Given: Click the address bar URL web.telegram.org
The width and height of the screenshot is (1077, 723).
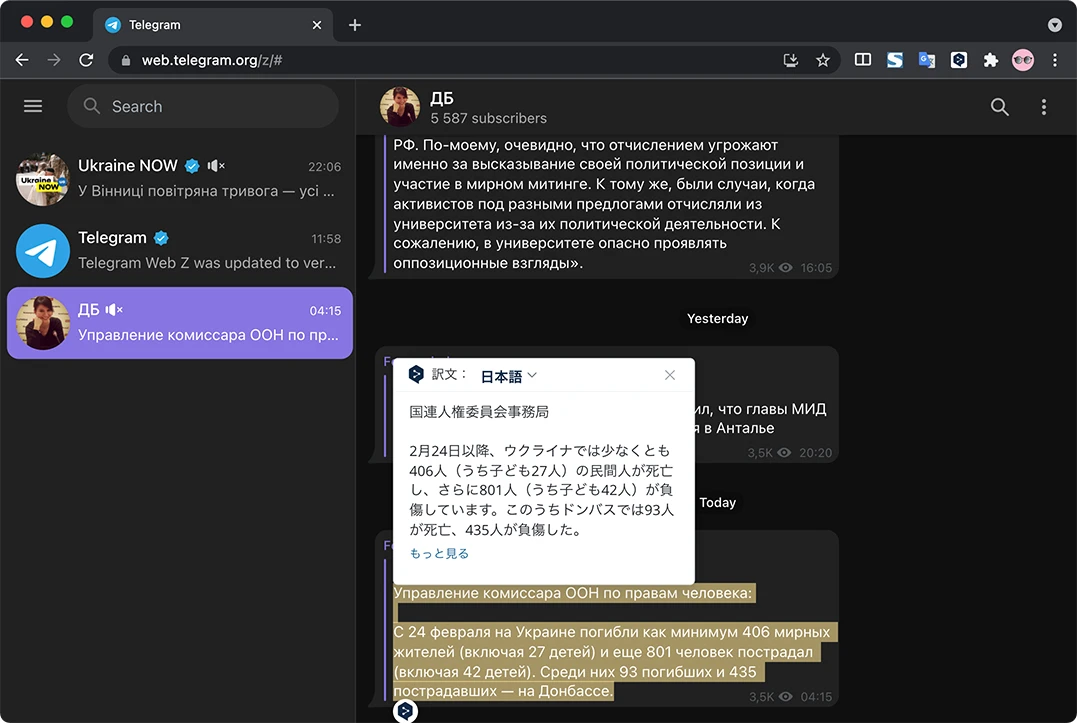Looking at the screenshot, I should [212, 60].
